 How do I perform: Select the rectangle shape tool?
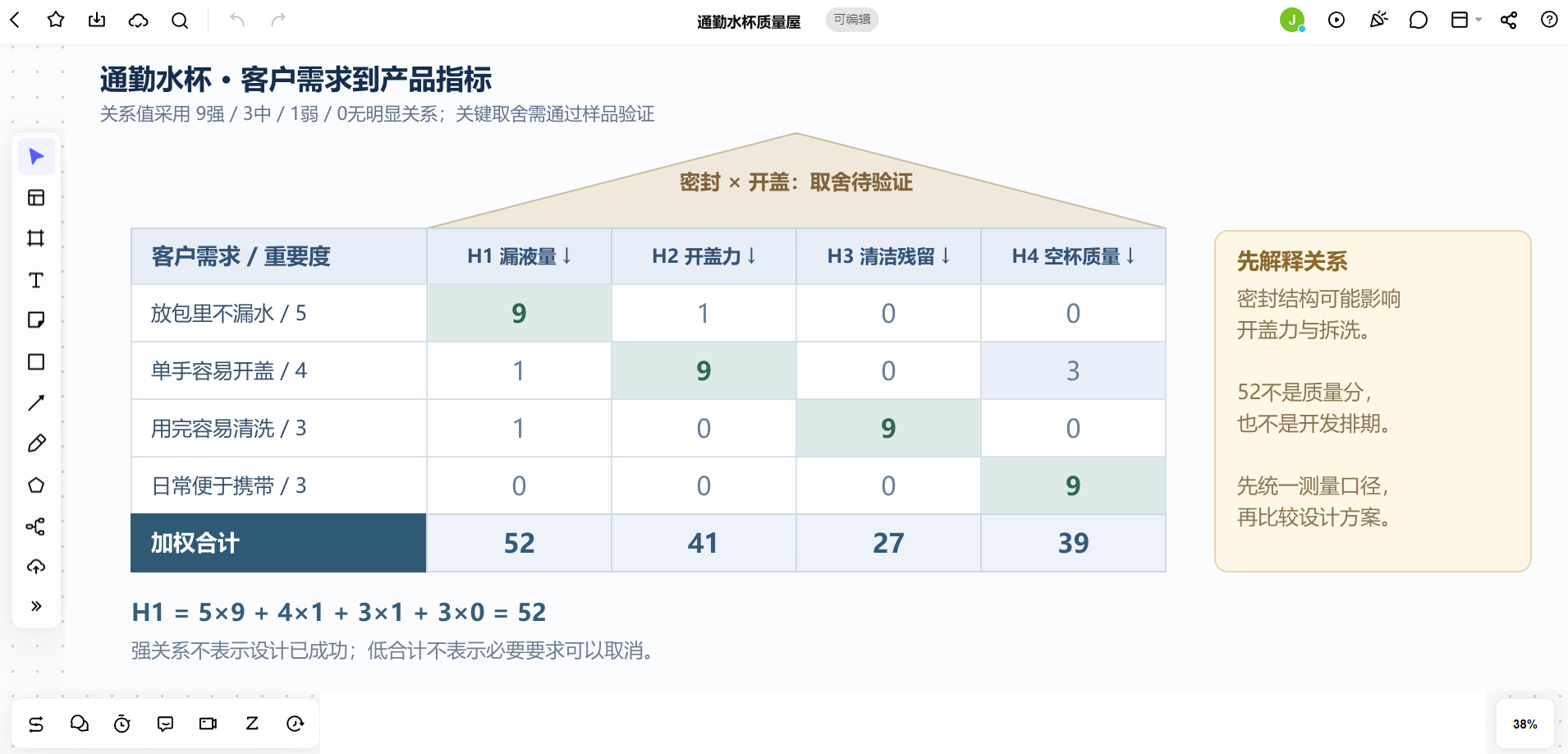(36, 361)
